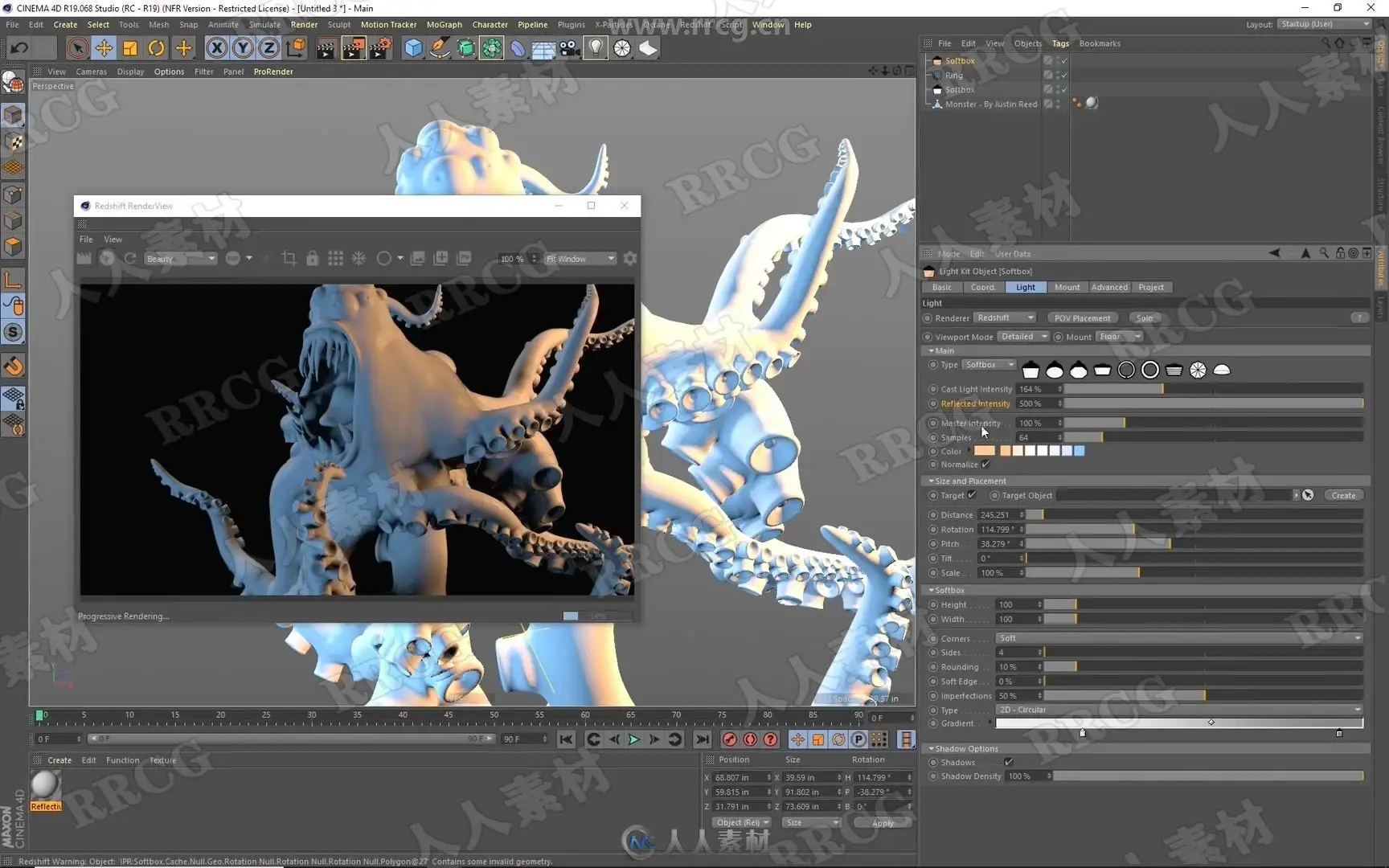Click the RenderView refresh icon
1389x868 pixels.
pos(130,258)
